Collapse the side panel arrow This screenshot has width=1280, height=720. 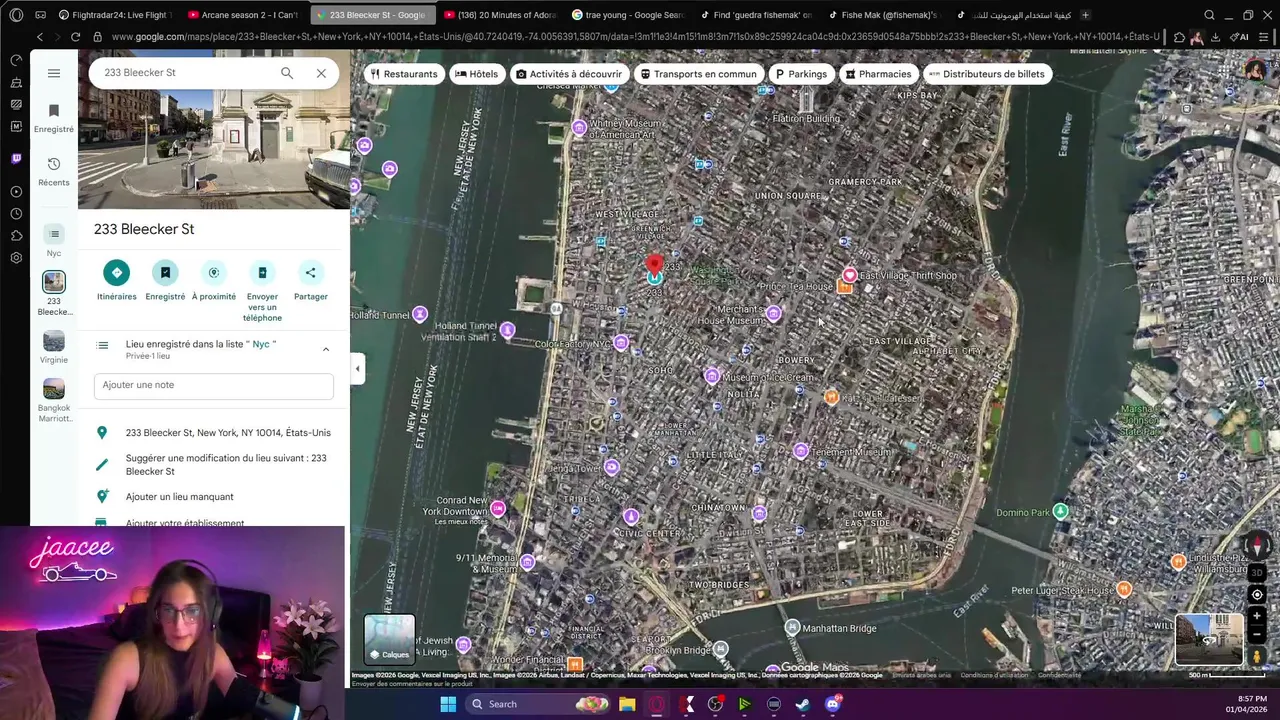(357, 368)
